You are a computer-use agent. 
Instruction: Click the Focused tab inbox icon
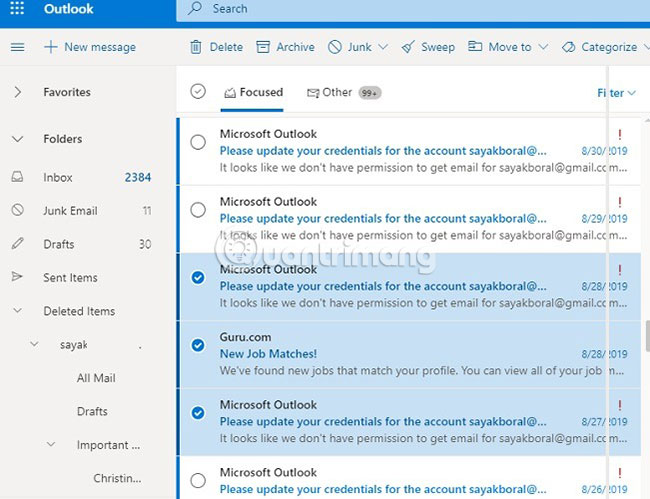[x=230, y=93]
